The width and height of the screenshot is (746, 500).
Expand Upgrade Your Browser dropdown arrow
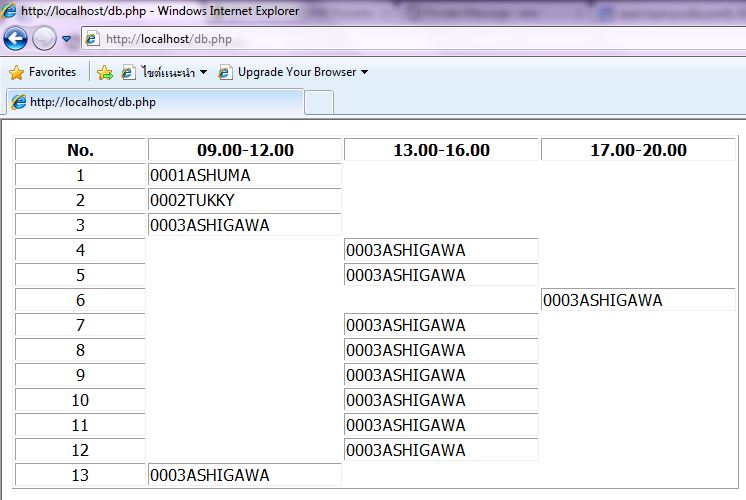364,72
